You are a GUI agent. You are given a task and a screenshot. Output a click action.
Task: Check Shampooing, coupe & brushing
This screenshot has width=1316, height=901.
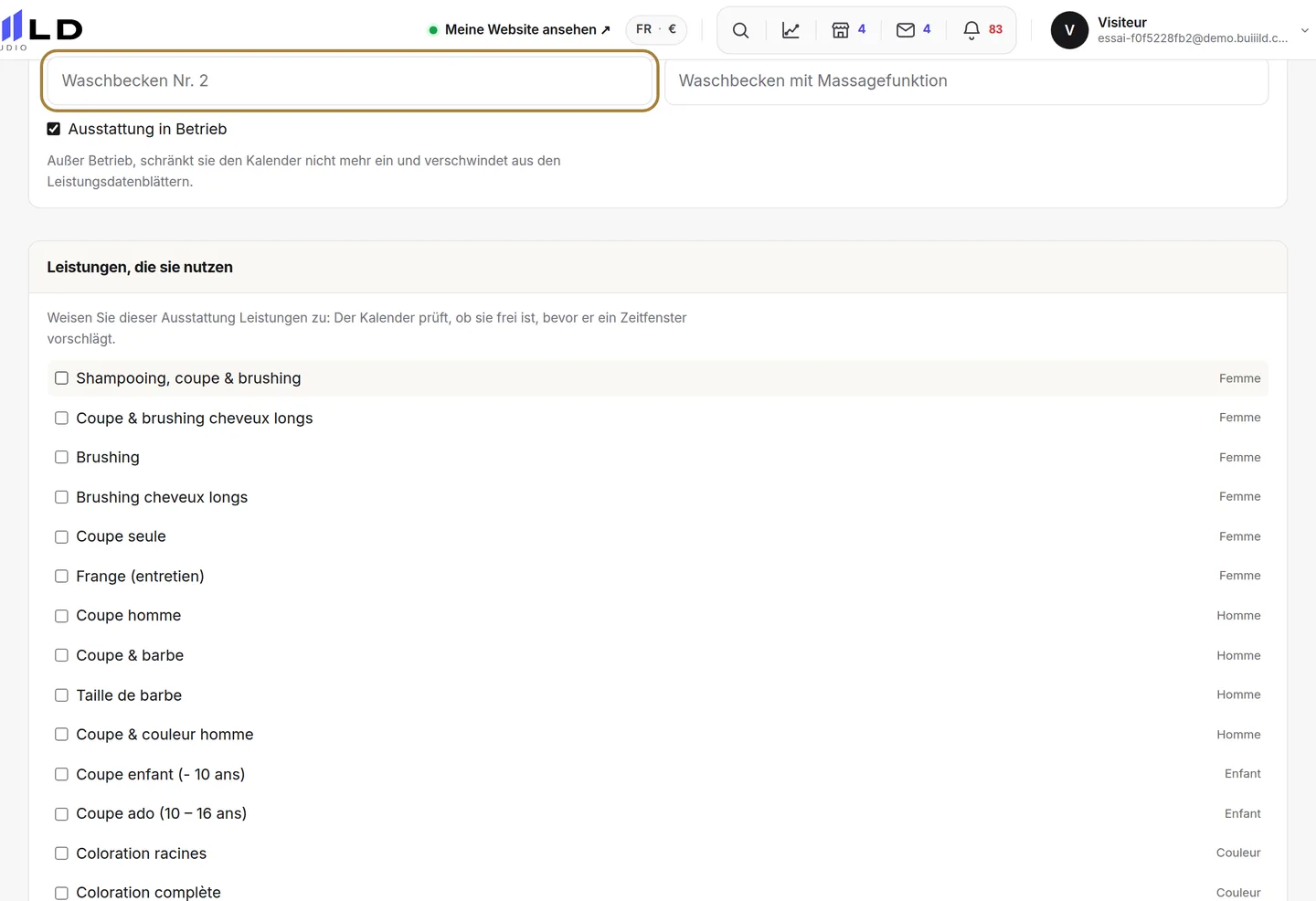pyautogui.click(x=61, y=378)
